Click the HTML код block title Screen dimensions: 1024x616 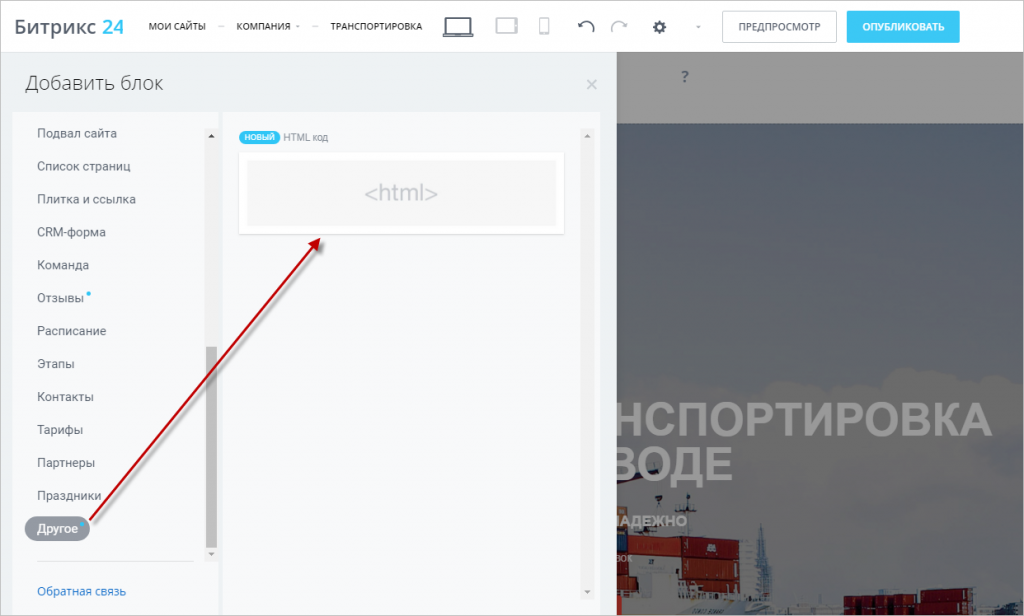point(306,137)
